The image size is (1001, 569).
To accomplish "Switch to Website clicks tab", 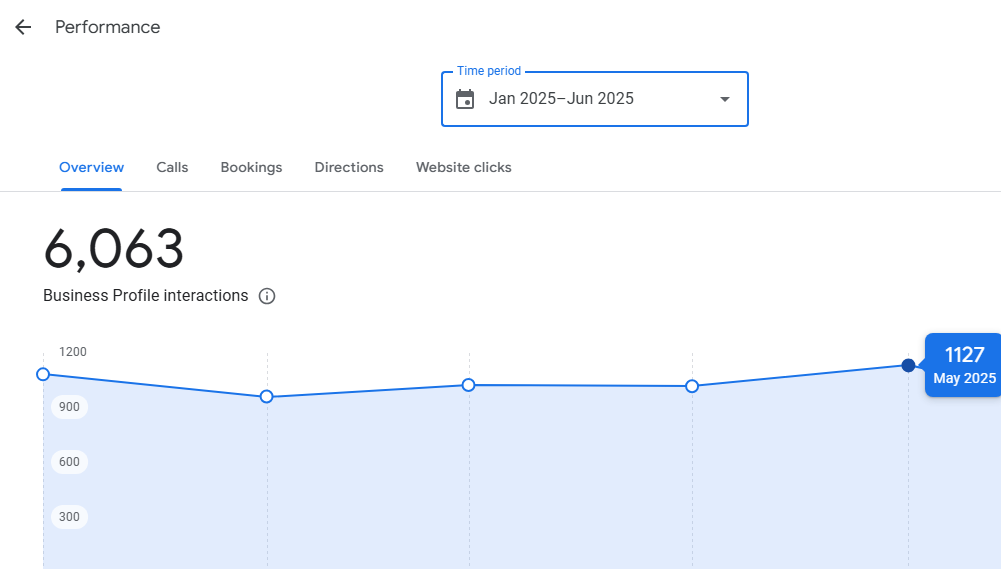I will pos(463,167).
